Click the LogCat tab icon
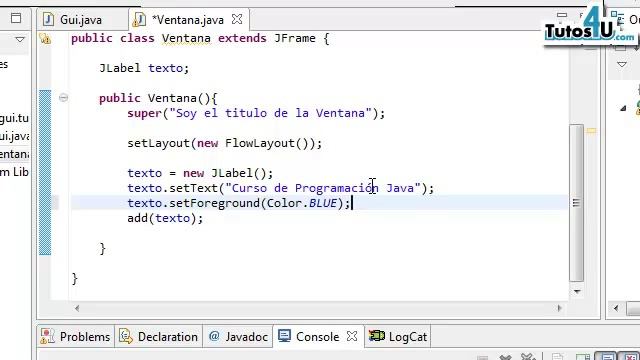The height and width of the screenshot is (360, 640). 376,336
